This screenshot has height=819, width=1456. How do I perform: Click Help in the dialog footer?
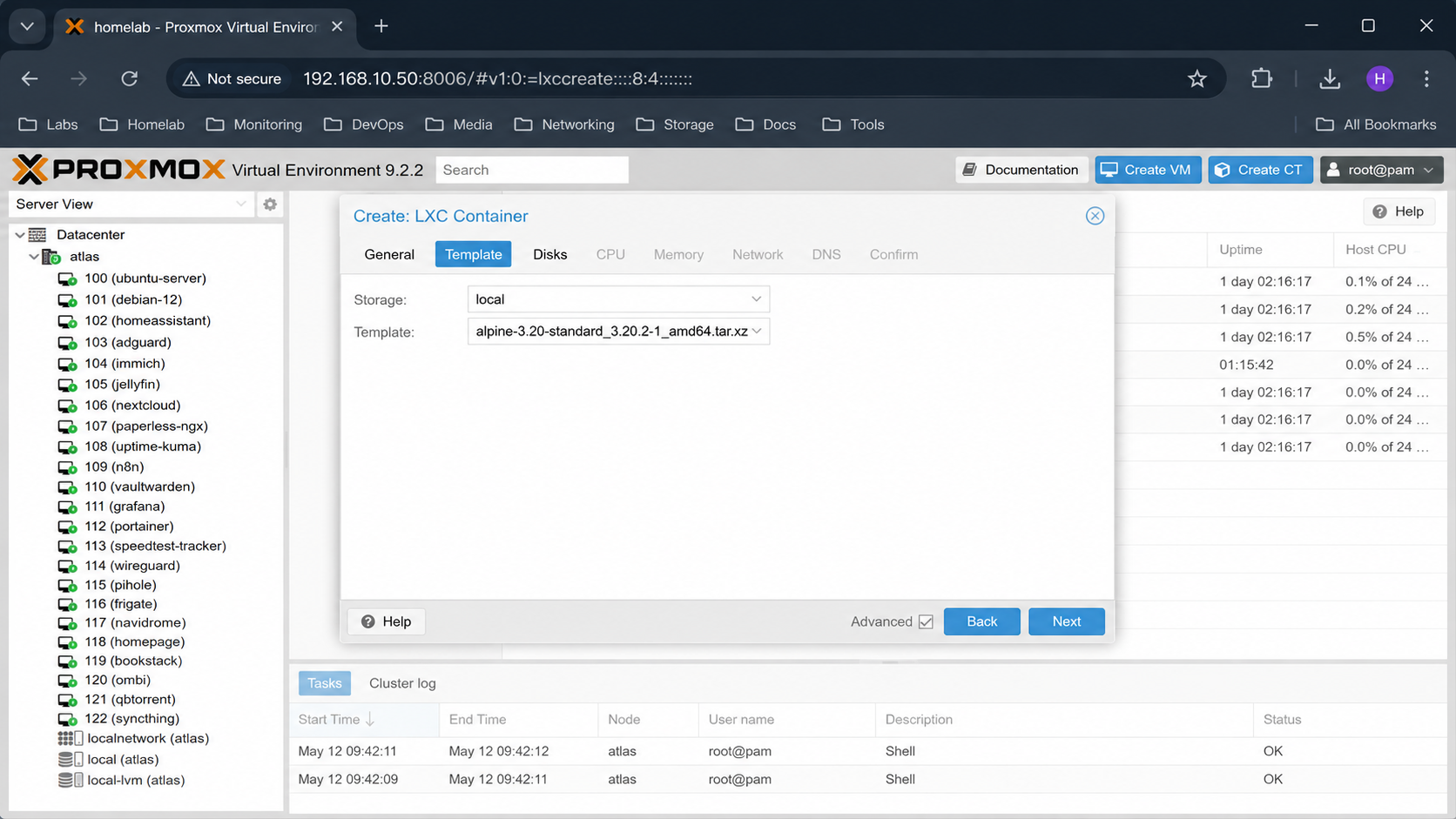coord(386,621)
